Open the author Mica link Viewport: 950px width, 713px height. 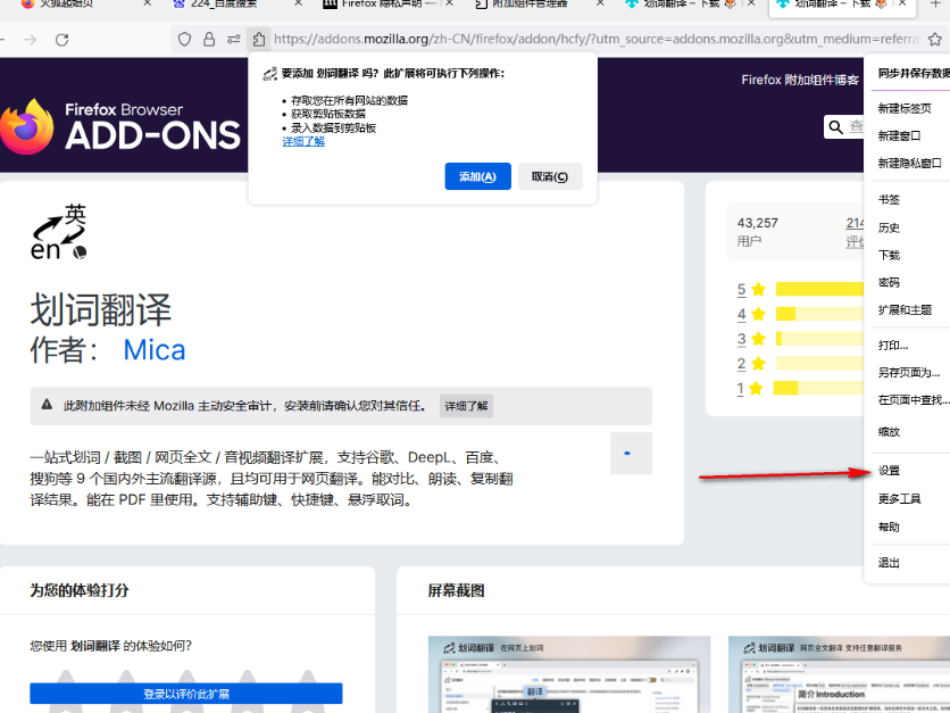tap(154, 350)
